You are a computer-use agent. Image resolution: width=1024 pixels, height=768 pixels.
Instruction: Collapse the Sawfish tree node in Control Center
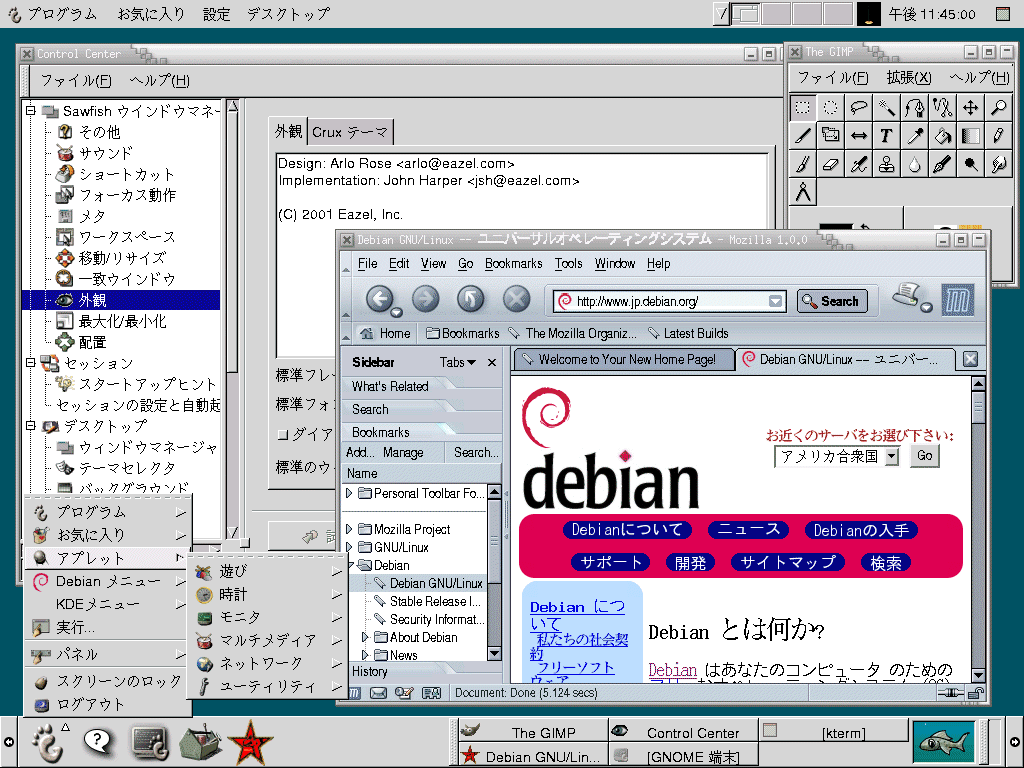click(x=31, y=110)
